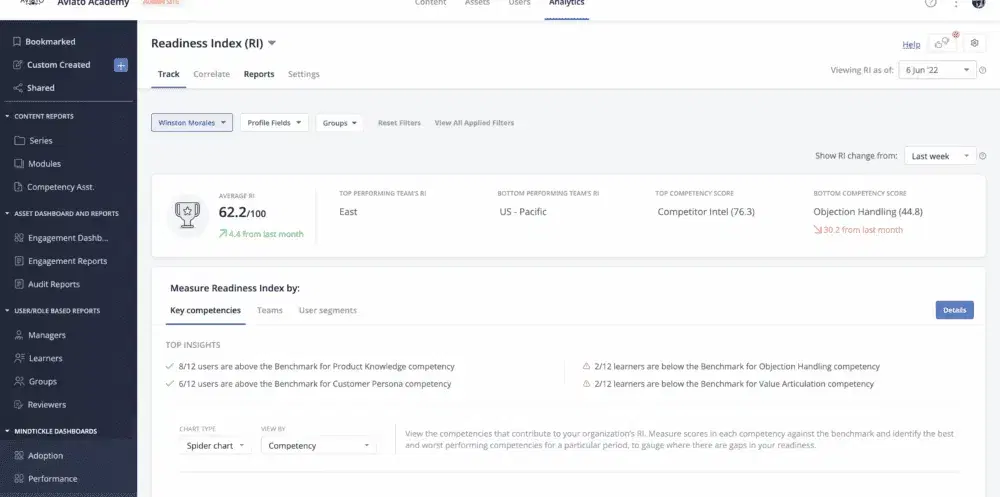
Task: Add a new custom report with plus button
Action: [x=121, y=64]
